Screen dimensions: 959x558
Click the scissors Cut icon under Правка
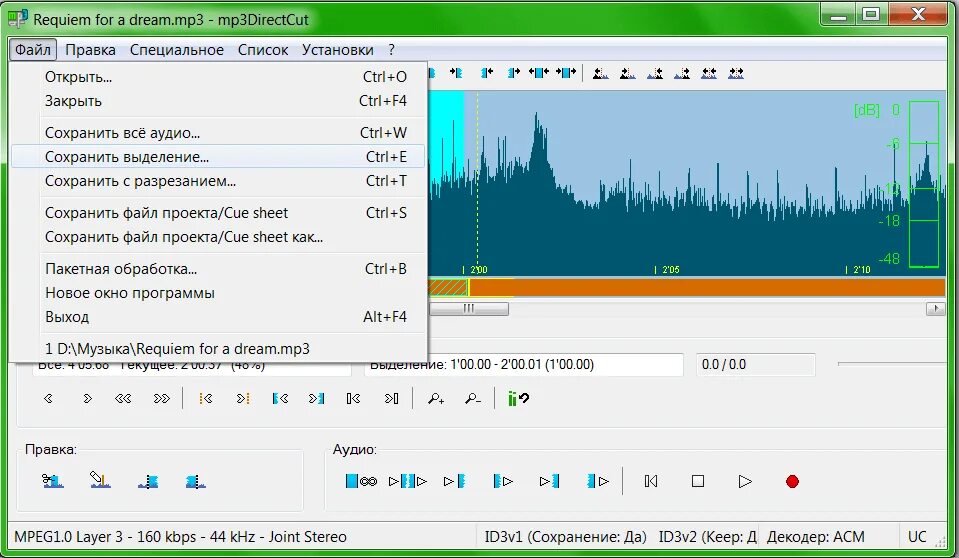tap(53, 480)
